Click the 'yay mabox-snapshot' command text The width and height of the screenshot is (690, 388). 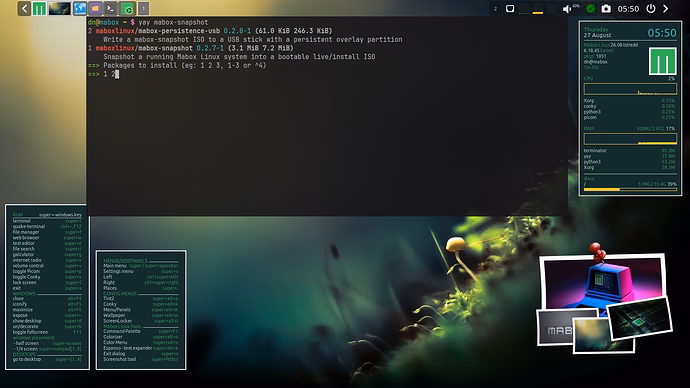[173, 22]
